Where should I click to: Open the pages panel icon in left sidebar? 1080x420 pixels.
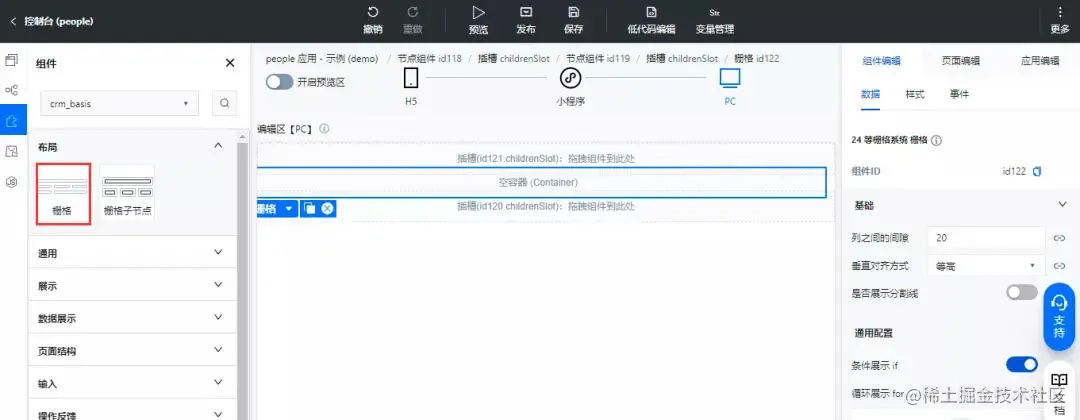tap(11, 60)
